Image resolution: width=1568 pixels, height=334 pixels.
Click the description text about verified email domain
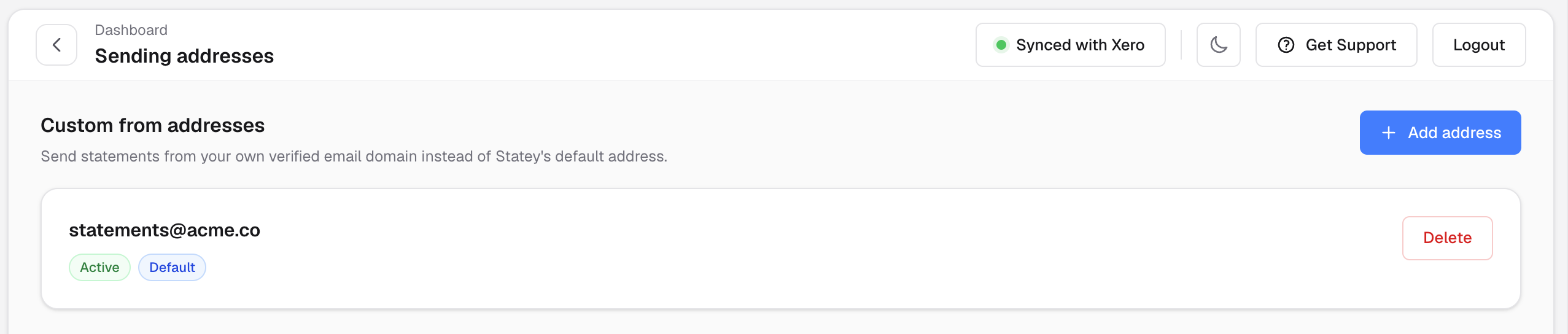(x=354, y=157)
